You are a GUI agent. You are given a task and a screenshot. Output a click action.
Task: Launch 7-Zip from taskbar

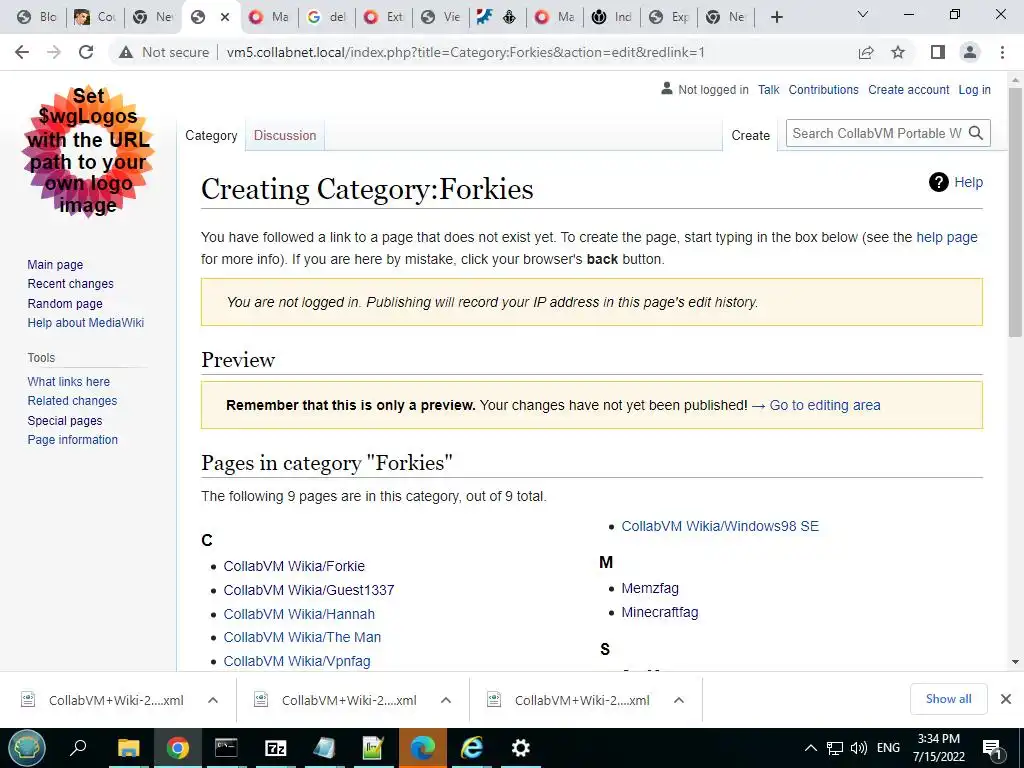[276, 748]
